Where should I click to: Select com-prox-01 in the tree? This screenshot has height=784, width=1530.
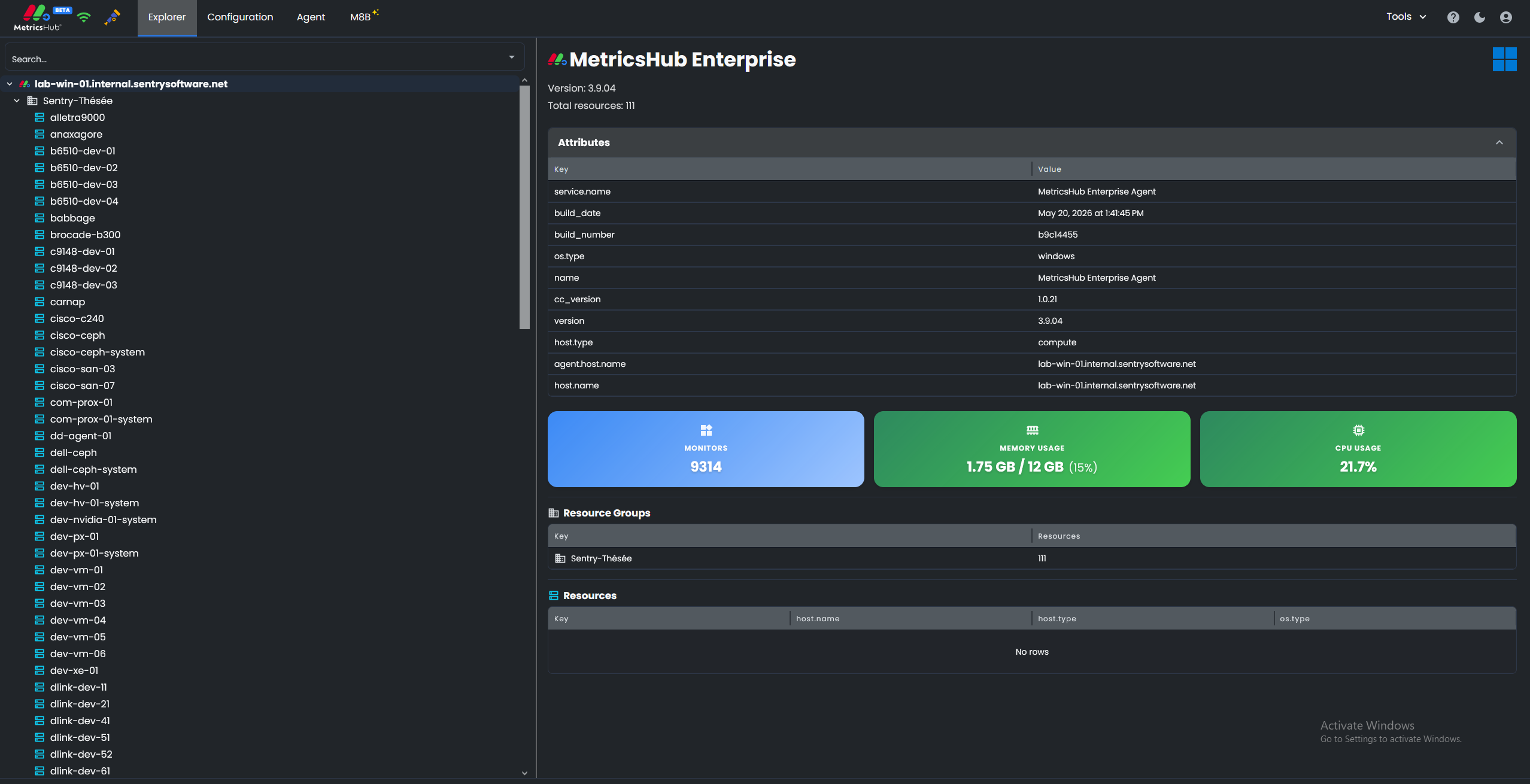(x=81, y=402)
